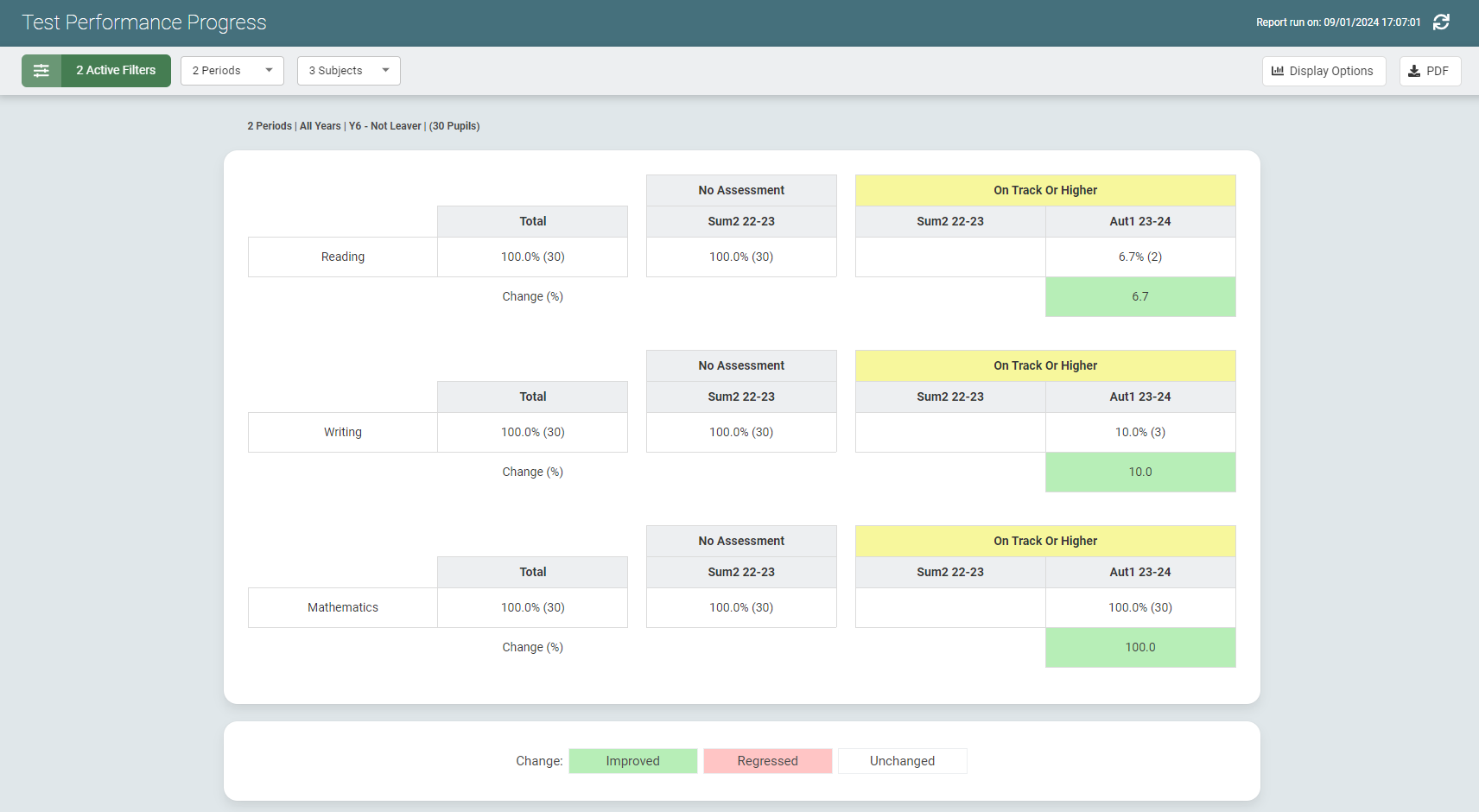
Task: Expand the 2 Periods dropdown
Action: click(232, 70)
